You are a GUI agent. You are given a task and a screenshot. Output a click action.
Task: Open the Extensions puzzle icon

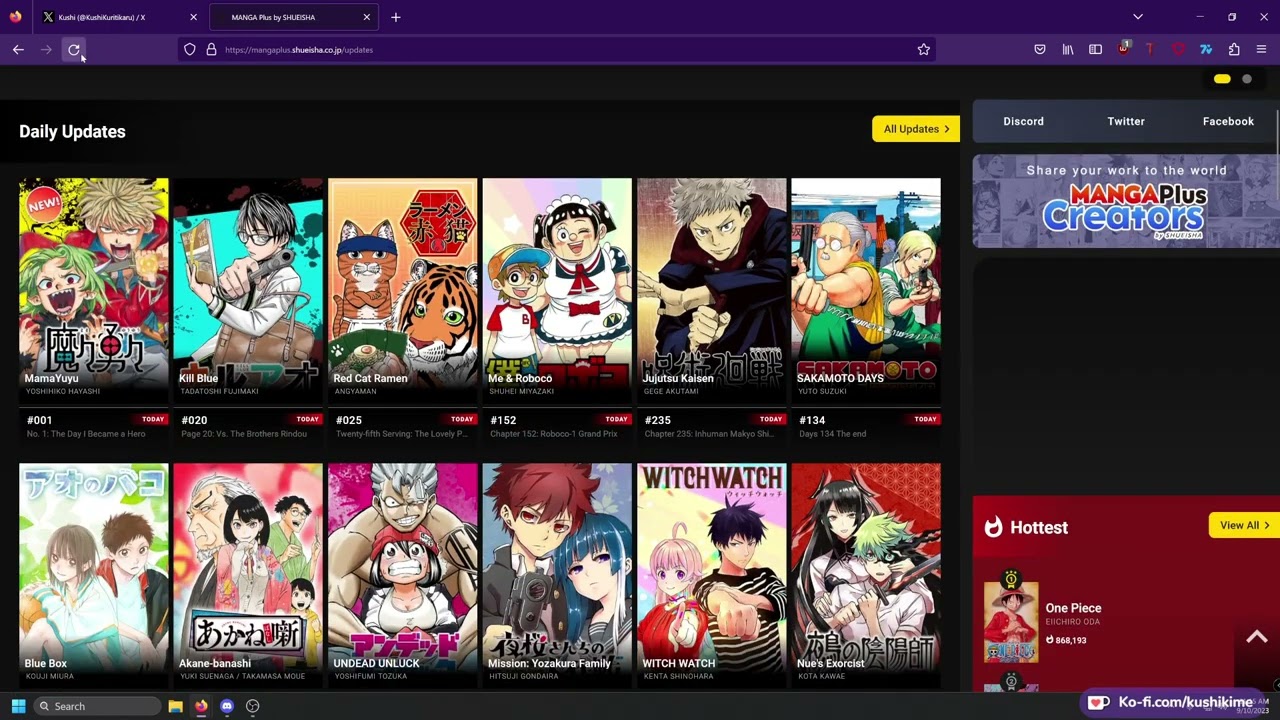click(x=1234, y=49)
